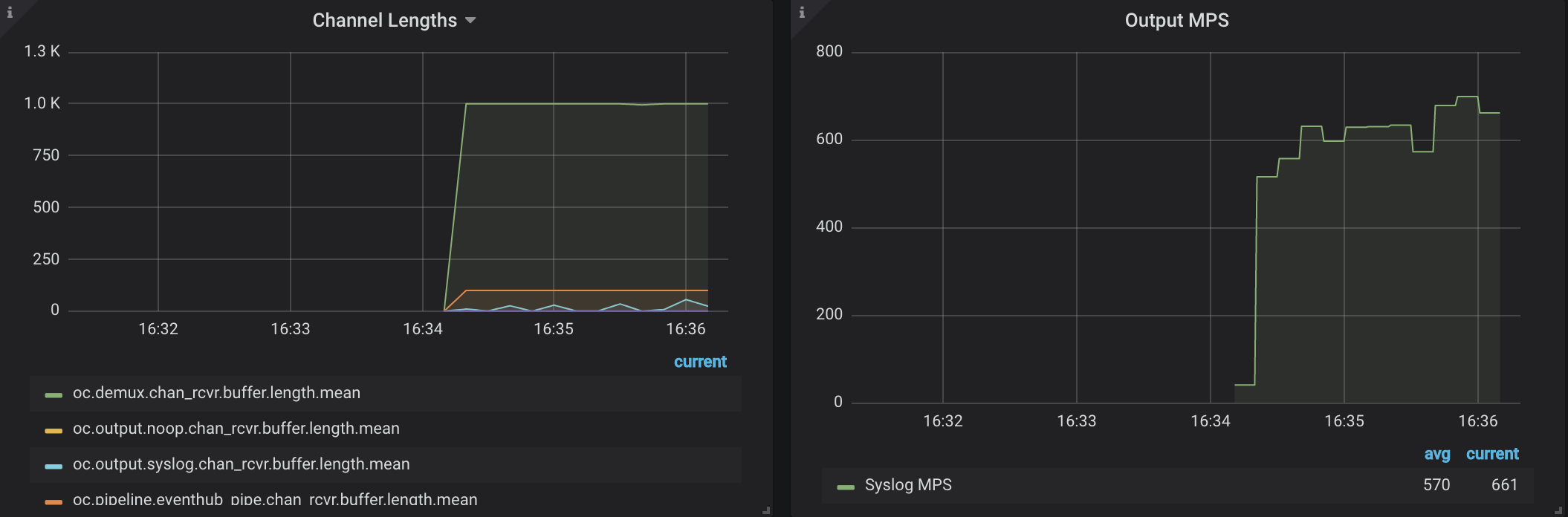Click the Output MPS panel resize handle

1558,510
